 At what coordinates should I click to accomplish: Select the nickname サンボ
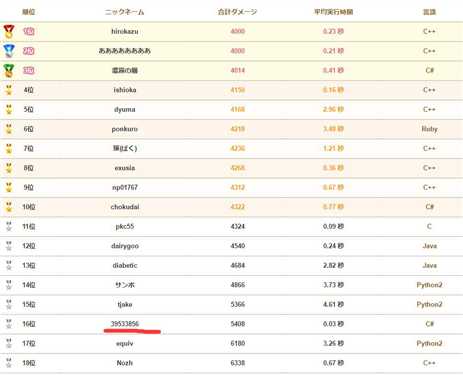pyautogui.click(x=125, y=285)
